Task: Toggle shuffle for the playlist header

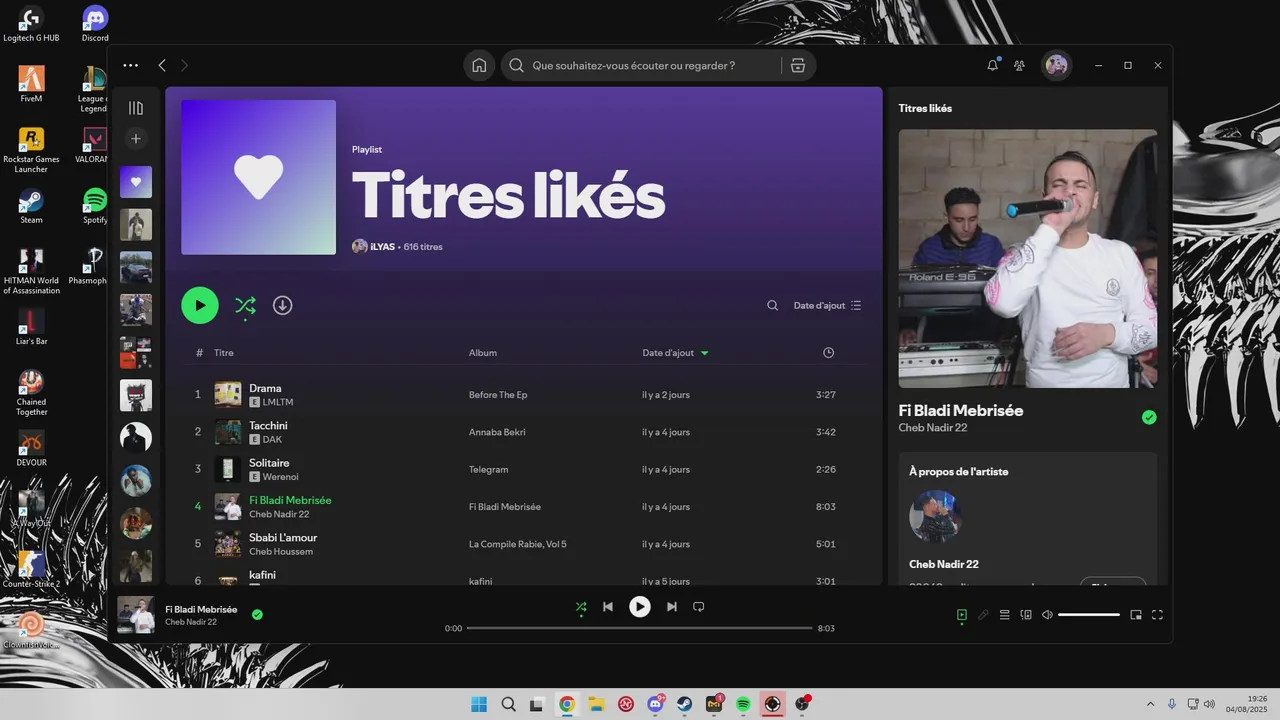Action: 245,305
